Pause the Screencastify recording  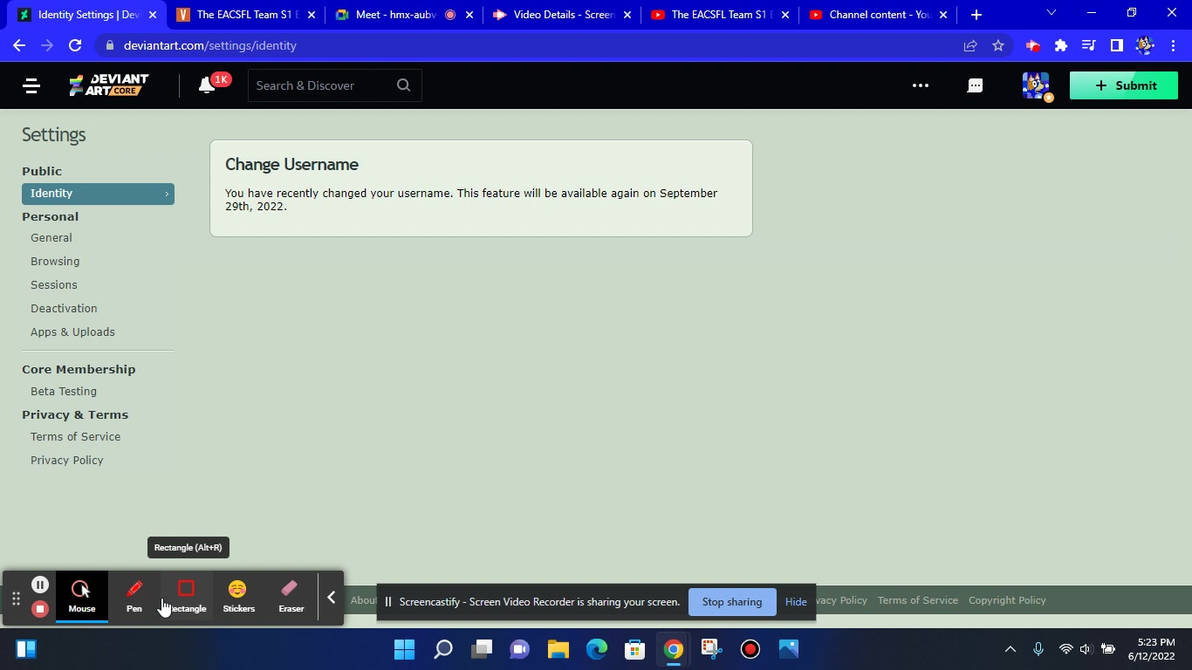click(40, 584)
